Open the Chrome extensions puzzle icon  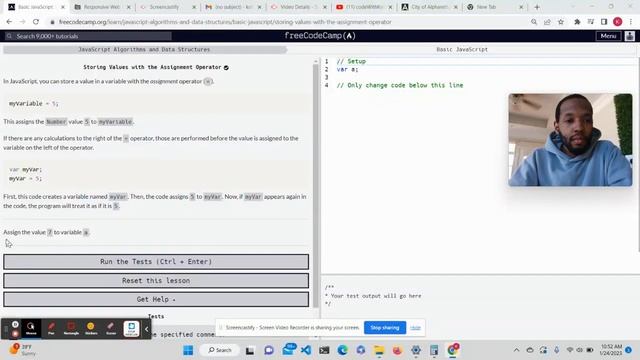[x=577, y=22]
